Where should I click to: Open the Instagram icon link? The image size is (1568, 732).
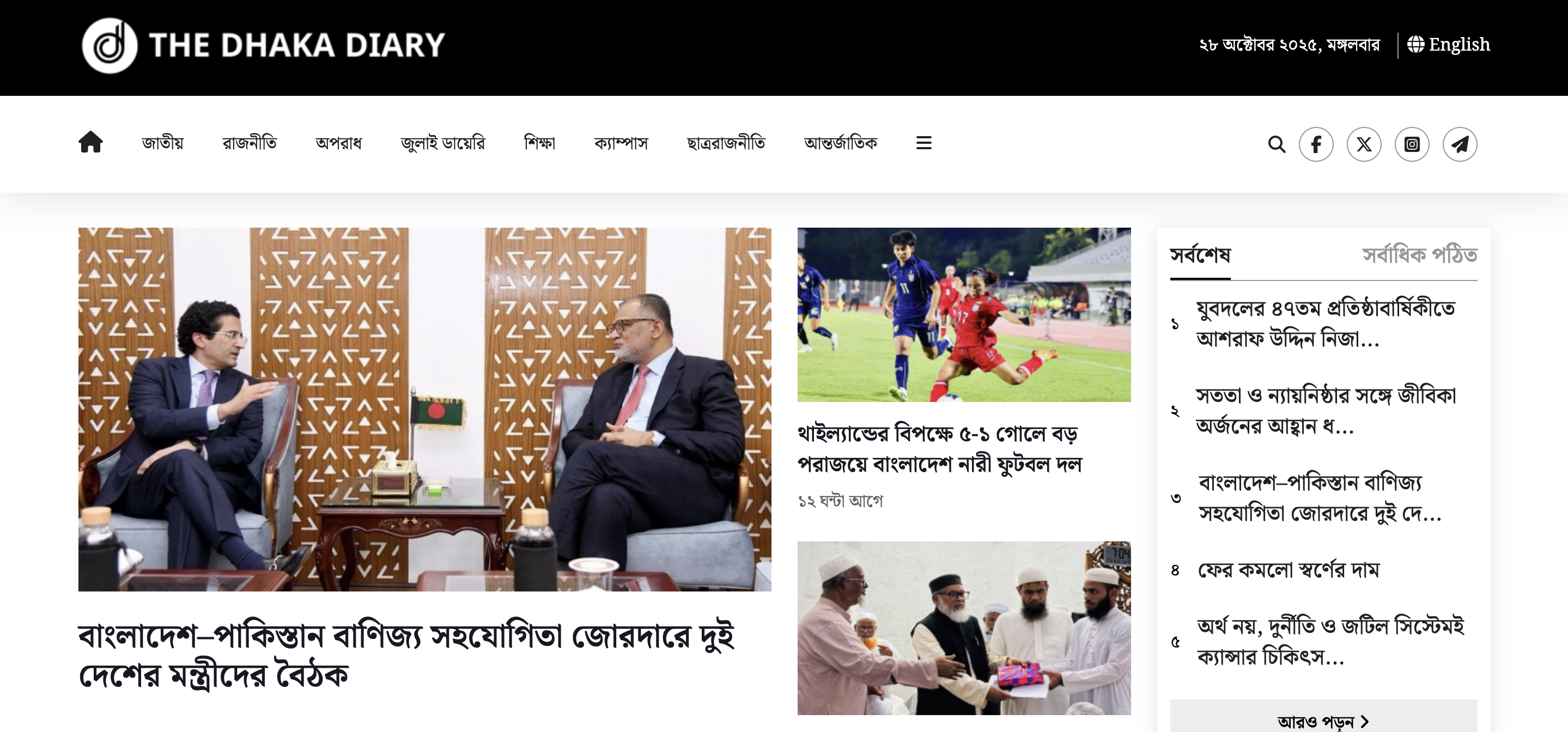click(x=1412, y=144)
